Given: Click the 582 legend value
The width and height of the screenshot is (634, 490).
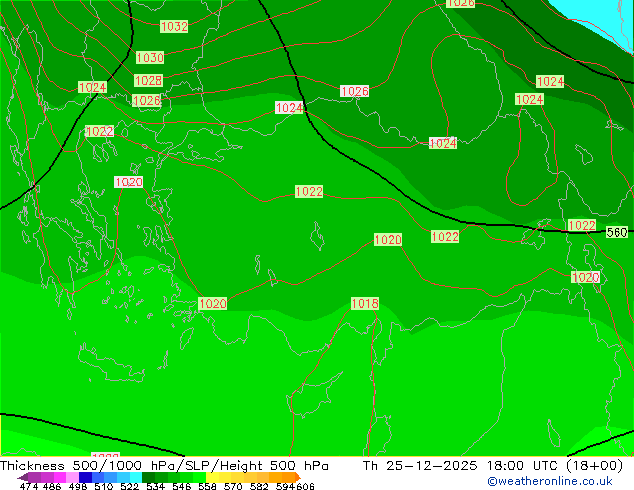Looking at the screenshot, I should (x=259, y=486).
